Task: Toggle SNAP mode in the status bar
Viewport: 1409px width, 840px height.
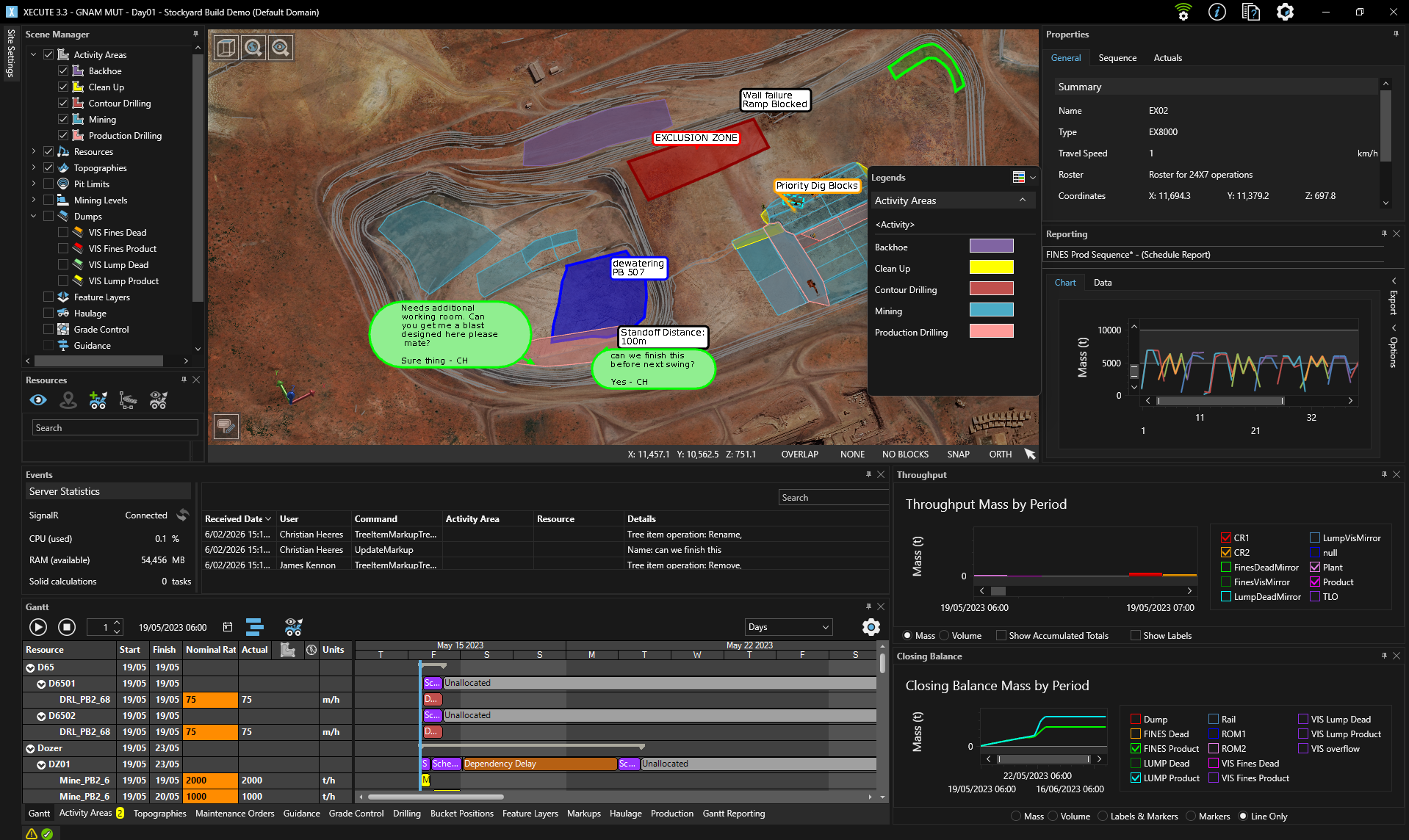Action: 958,455
